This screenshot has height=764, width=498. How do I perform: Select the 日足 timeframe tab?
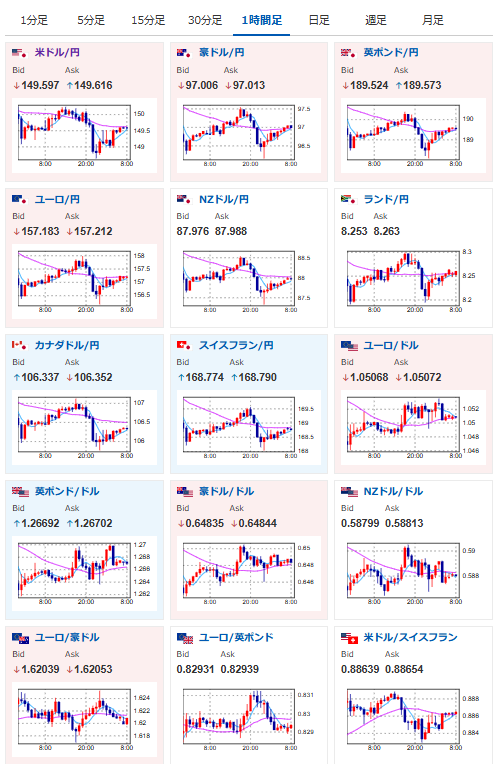[319, 20]
